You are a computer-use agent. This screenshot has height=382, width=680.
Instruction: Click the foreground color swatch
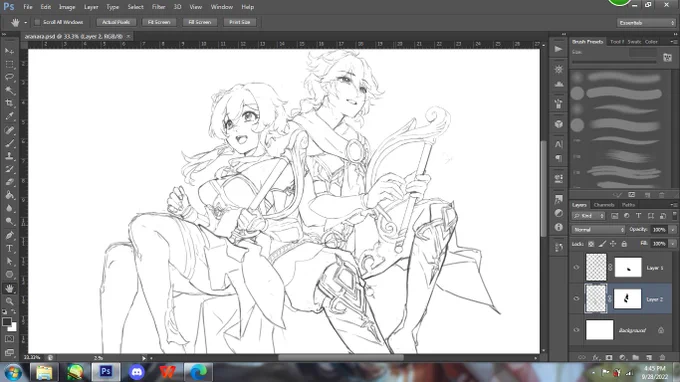7,322
